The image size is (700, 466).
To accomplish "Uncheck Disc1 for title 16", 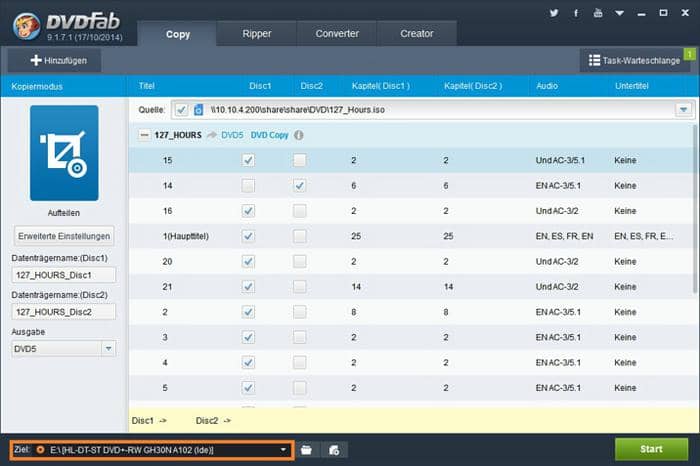I will pos(248,211).
